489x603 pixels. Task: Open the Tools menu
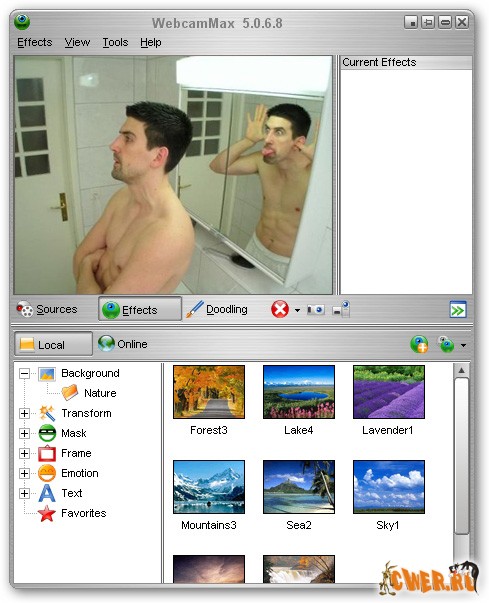point(115,42)
